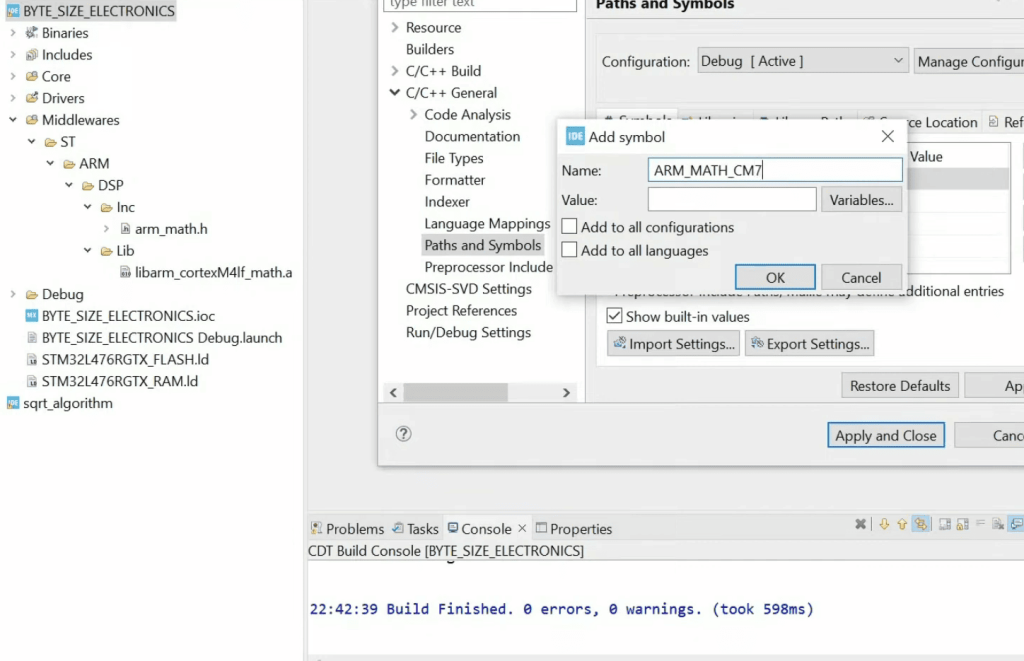This screenshot has width=1024, height=661.
Task: Click inside the empty Value input field
Action: [x=730, y=199]
